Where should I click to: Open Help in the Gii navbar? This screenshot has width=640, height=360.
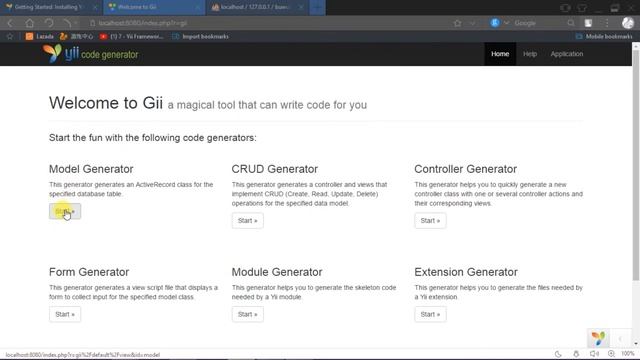point(530,54)
